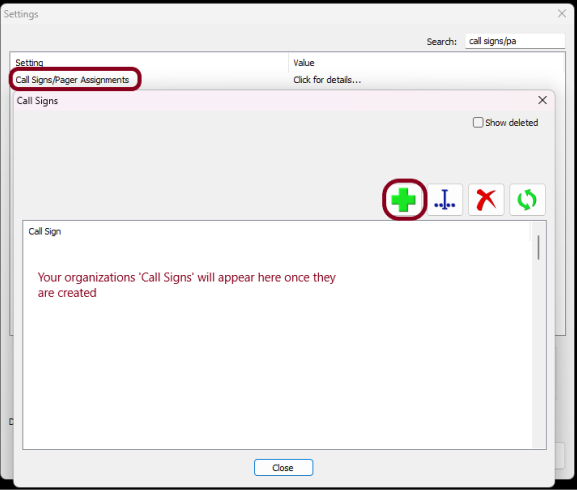The height and width of the screenshot is (490, 577).
Task: Click the Show deleted label text
Action: tap(511, 122)
